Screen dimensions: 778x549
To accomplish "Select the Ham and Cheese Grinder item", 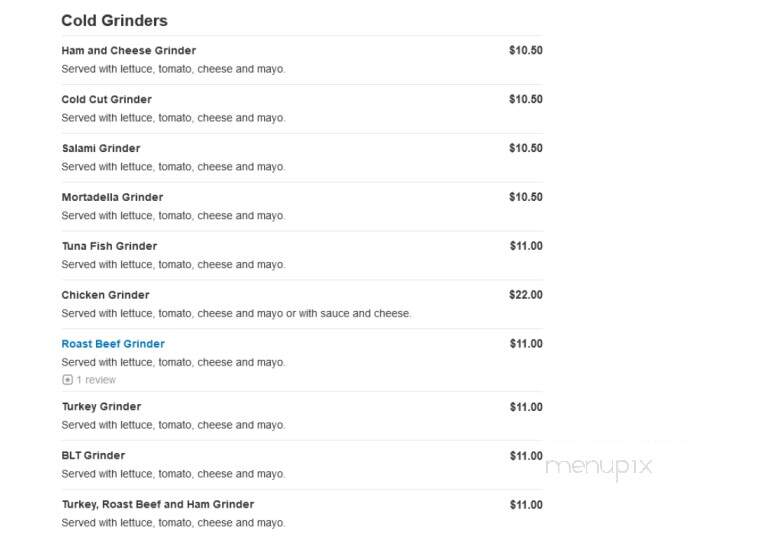I will click(129, 50).
